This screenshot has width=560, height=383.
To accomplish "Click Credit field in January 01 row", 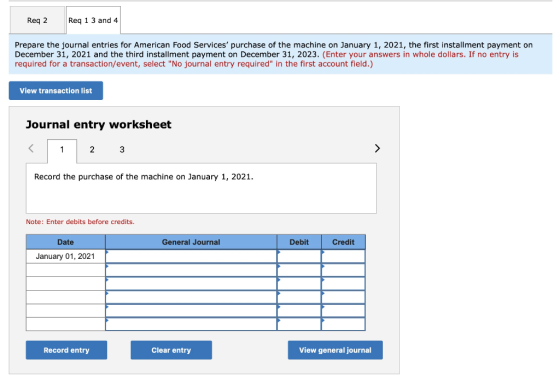I will pyautogui.click(x=343, y=256).
